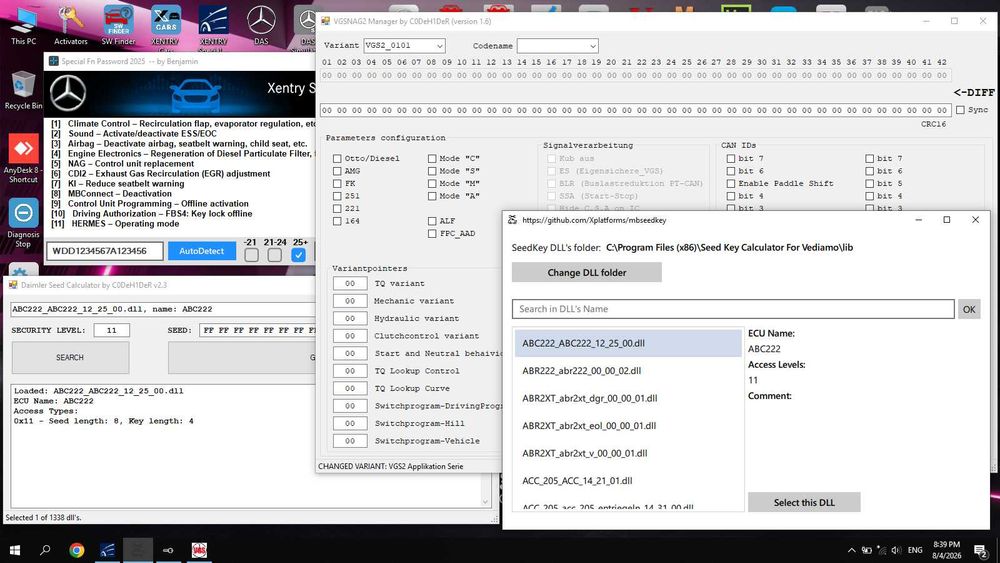Select ABR2XT_abr2xt_eol_00_00_01.dll
The height and width of the screenshot is (563, 1000).
point(628,425)
